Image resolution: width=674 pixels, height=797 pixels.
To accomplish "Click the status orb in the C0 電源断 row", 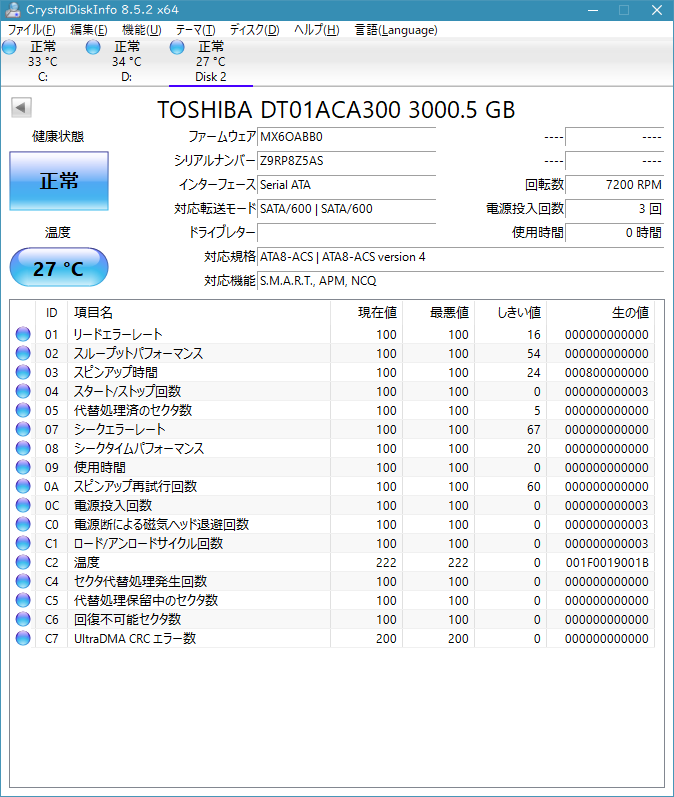I will 23,524.
